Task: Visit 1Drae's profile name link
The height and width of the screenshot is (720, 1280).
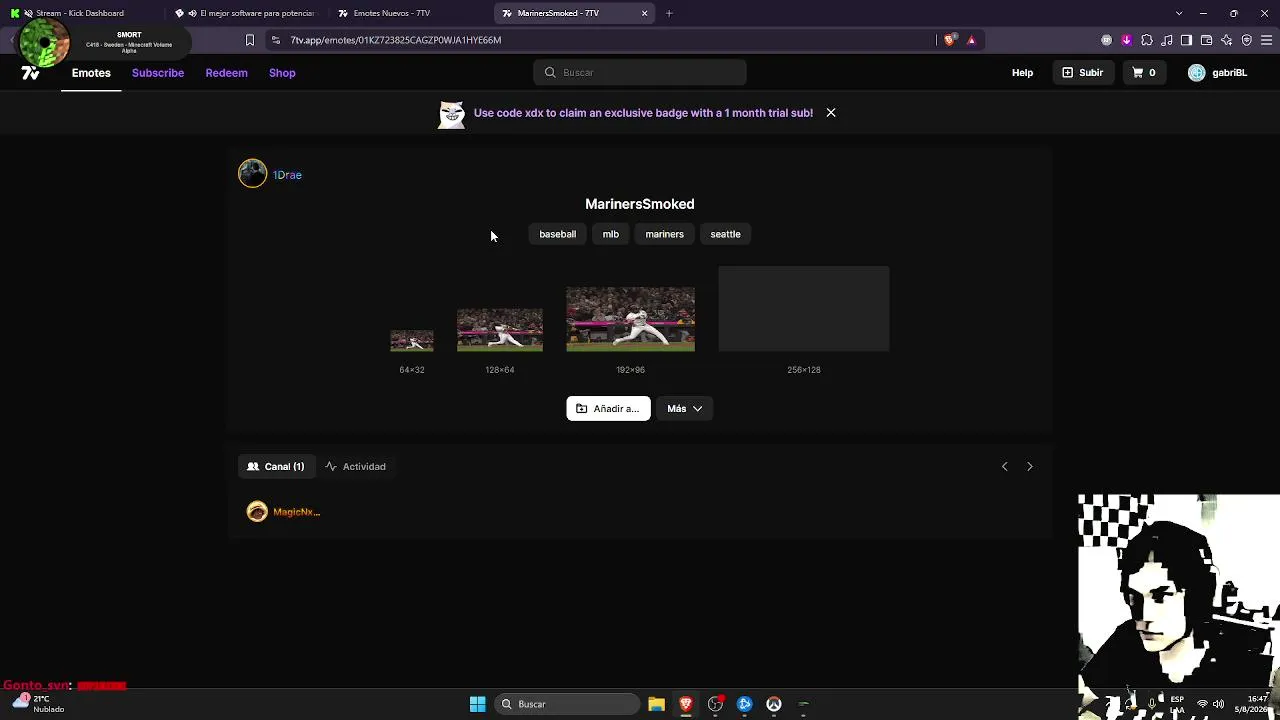Action: [x=287, y=175]
